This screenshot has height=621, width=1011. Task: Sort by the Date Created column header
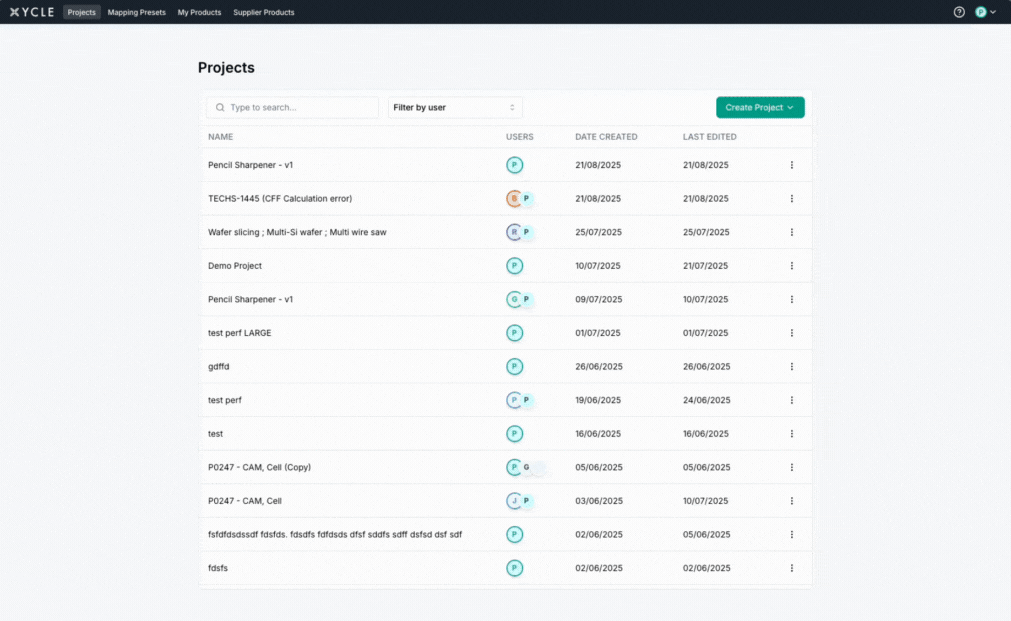(x=606, y=137)
